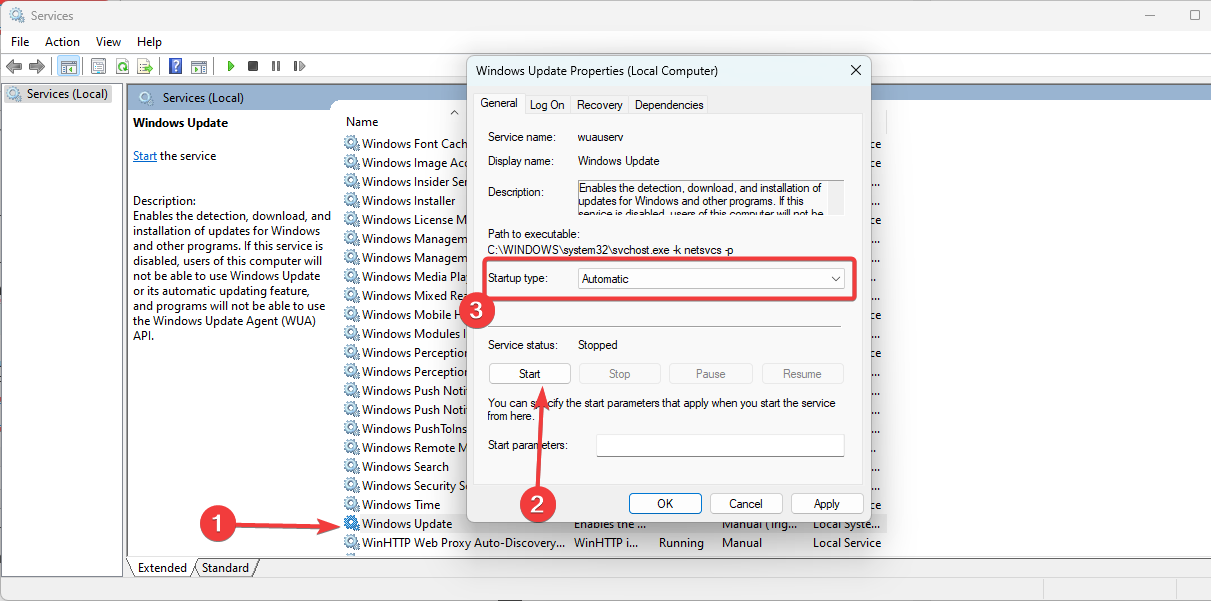1211x601 pixels.
Task: Select the WinHTTP Web Proxy Auto-Discovery row
Action: click(x=614, y=542)
